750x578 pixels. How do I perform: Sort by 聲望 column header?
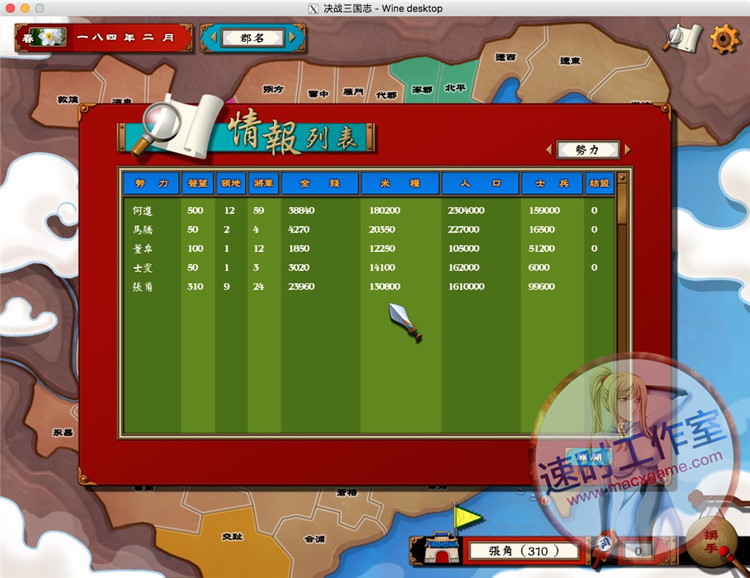click(197, 183)
